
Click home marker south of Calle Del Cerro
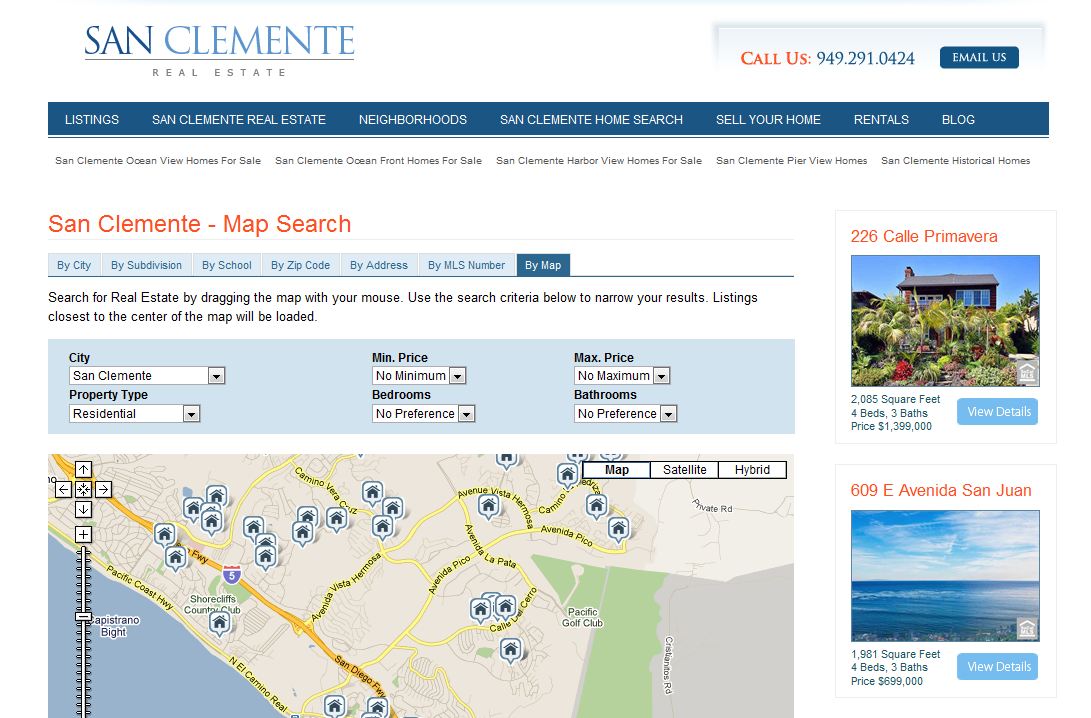point(511,650)
